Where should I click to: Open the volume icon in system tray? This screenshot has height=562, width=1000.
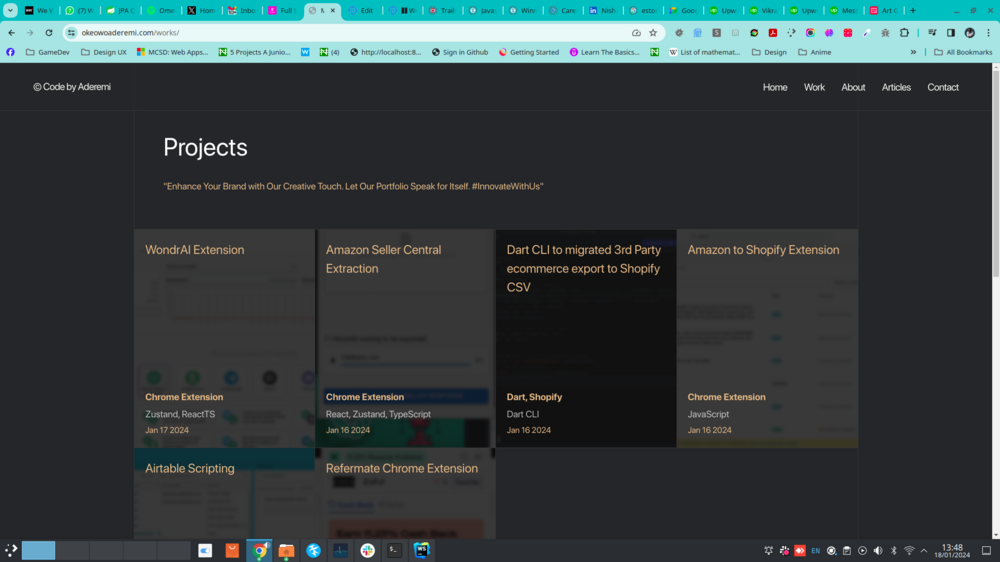click(877, 550)
